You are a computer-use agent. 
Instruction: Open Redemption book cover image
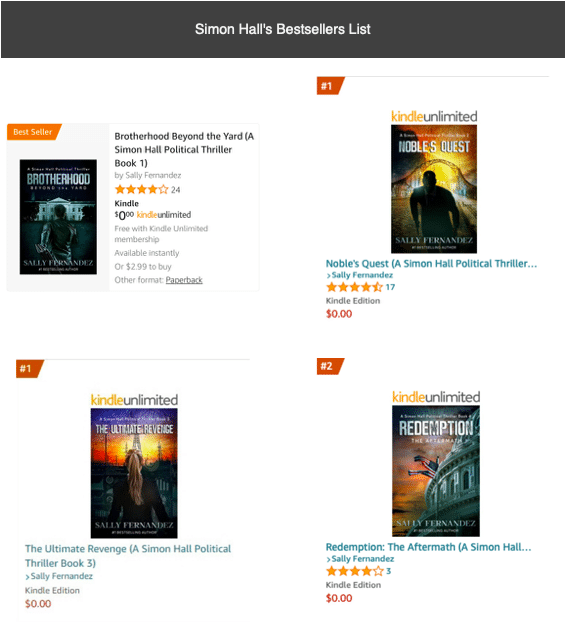(x=436, y=471)
